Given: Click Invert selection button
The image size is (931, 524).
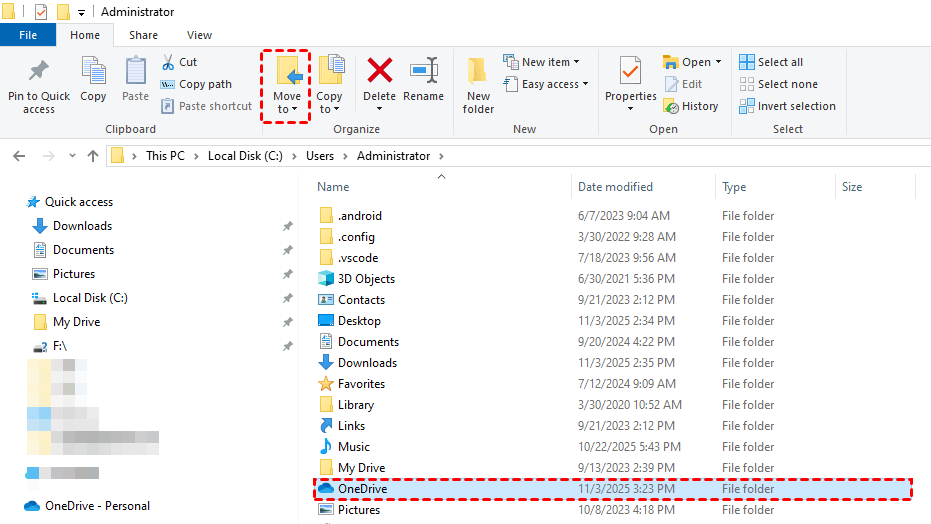Looking at the screenshot, I should coord(787,106).
